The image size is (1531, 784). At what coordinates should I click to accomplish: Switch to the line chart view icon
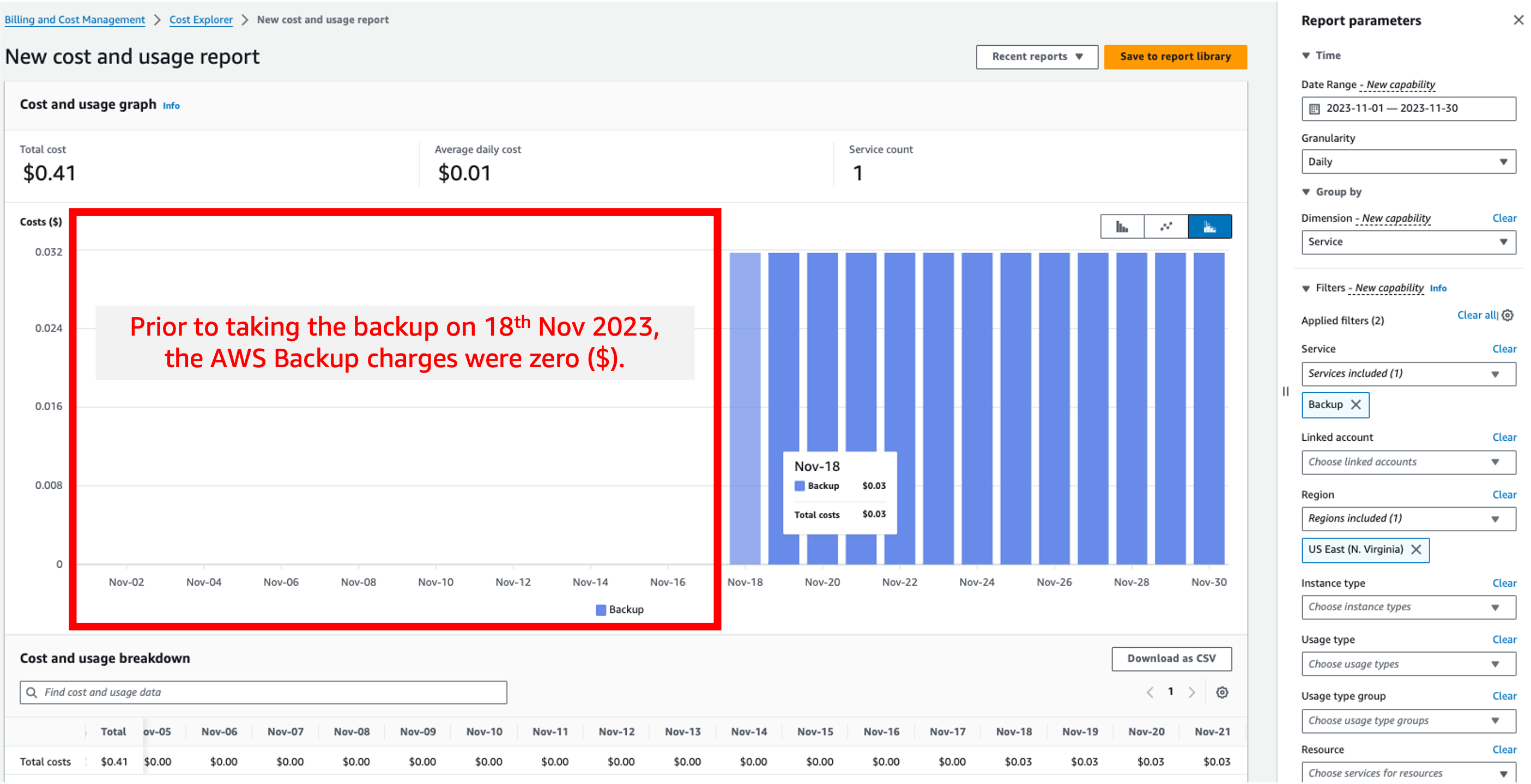(x=1165, y=226)
